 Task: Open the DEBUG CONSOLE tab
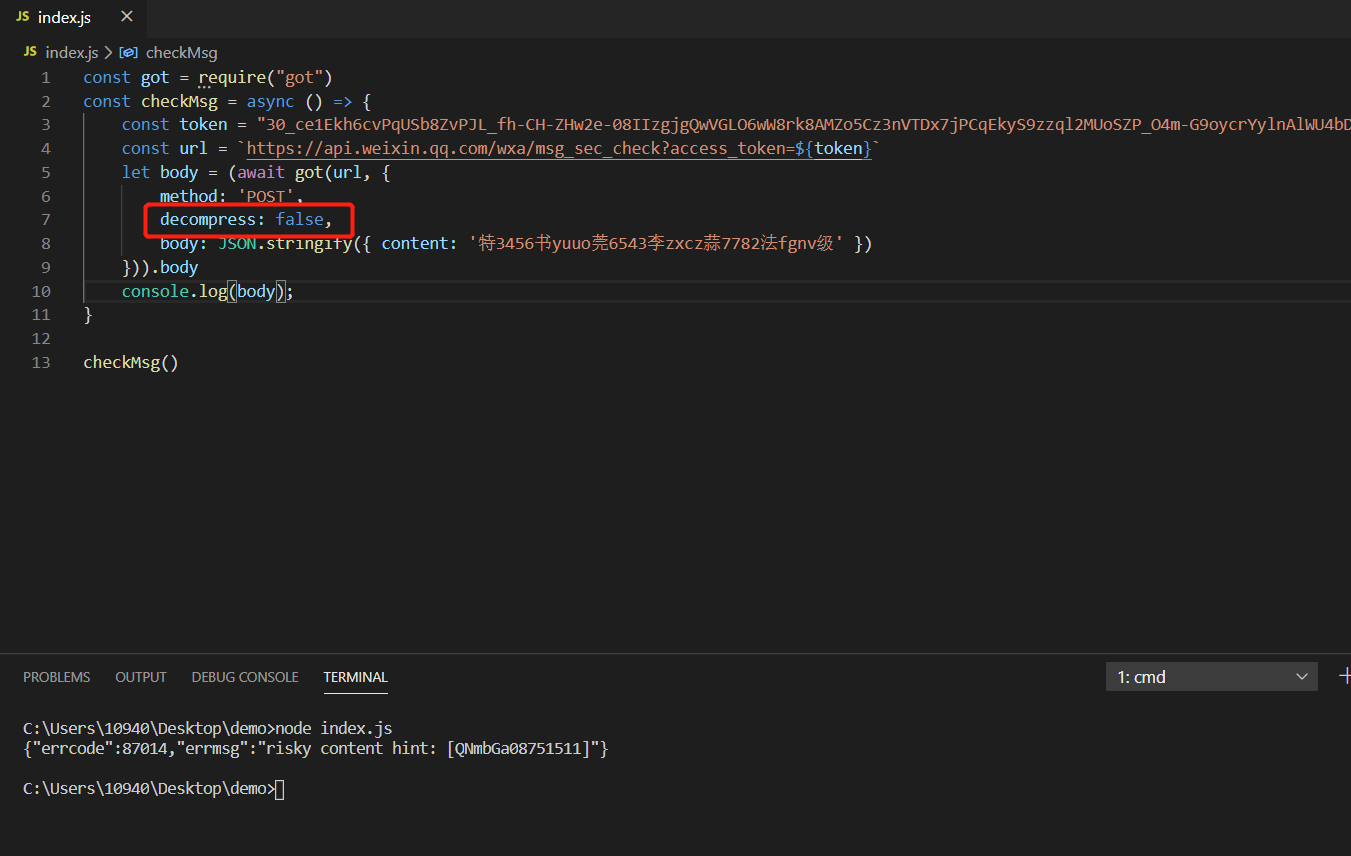point(244,677)
